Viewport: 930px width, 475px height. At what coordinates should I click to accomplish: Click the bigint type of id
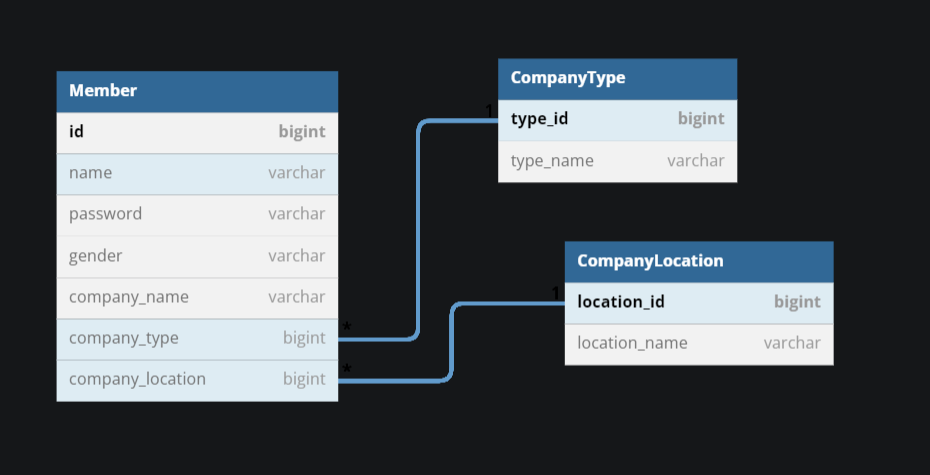302,132
